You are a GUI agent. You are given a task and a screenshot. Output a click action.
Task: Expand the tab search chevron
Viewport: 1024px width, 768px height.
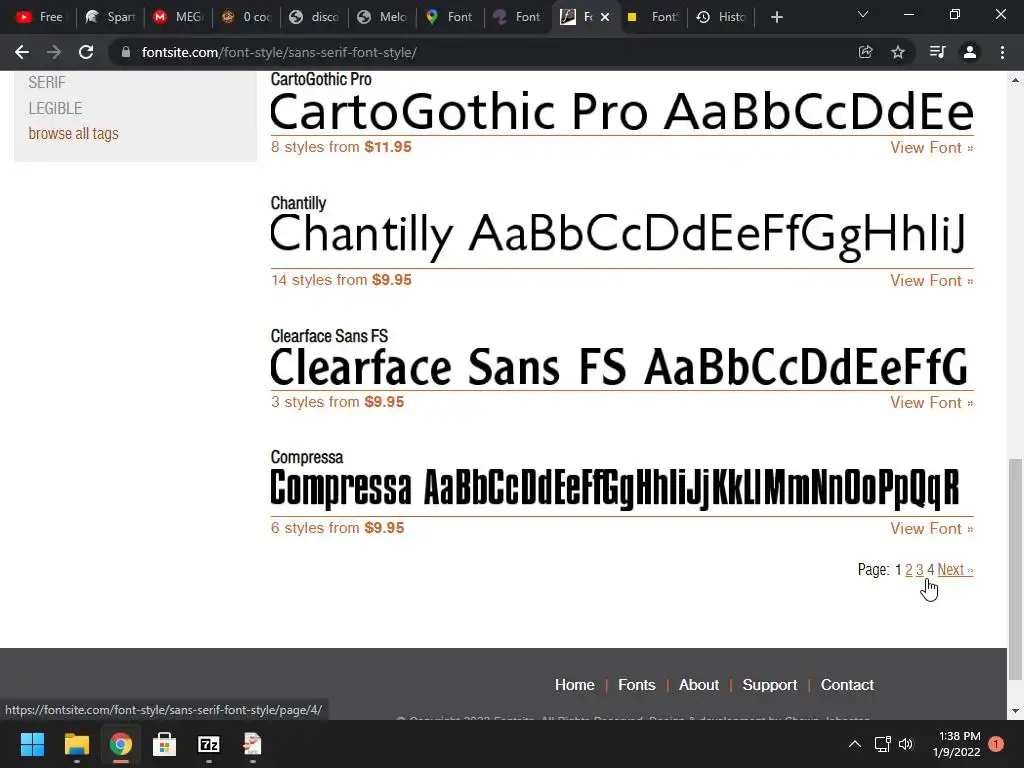[x=863, y=14]
